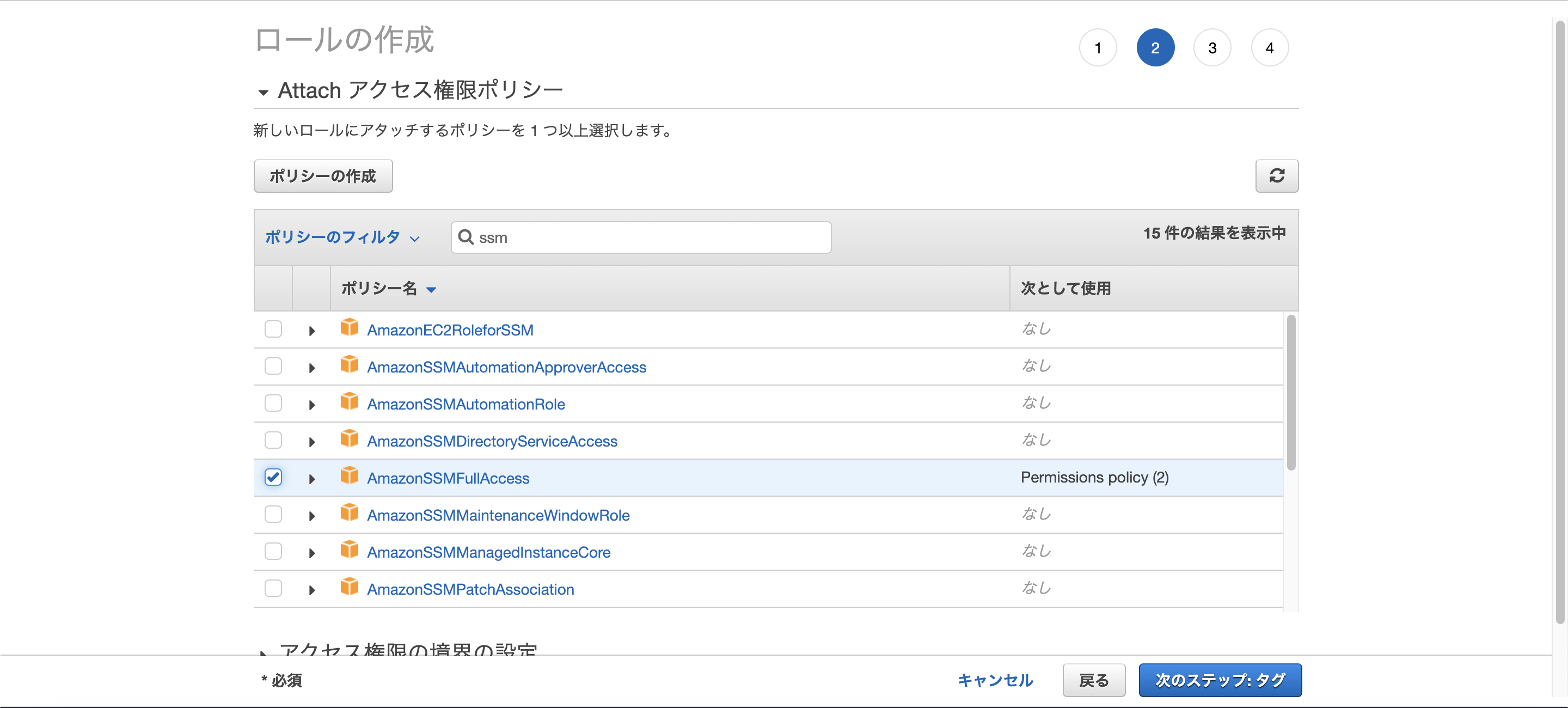Screen dimensions: 1568x708
Task: Click the AmazonSSMAutomationRole policy box icon
Action: tap(350, 402)
